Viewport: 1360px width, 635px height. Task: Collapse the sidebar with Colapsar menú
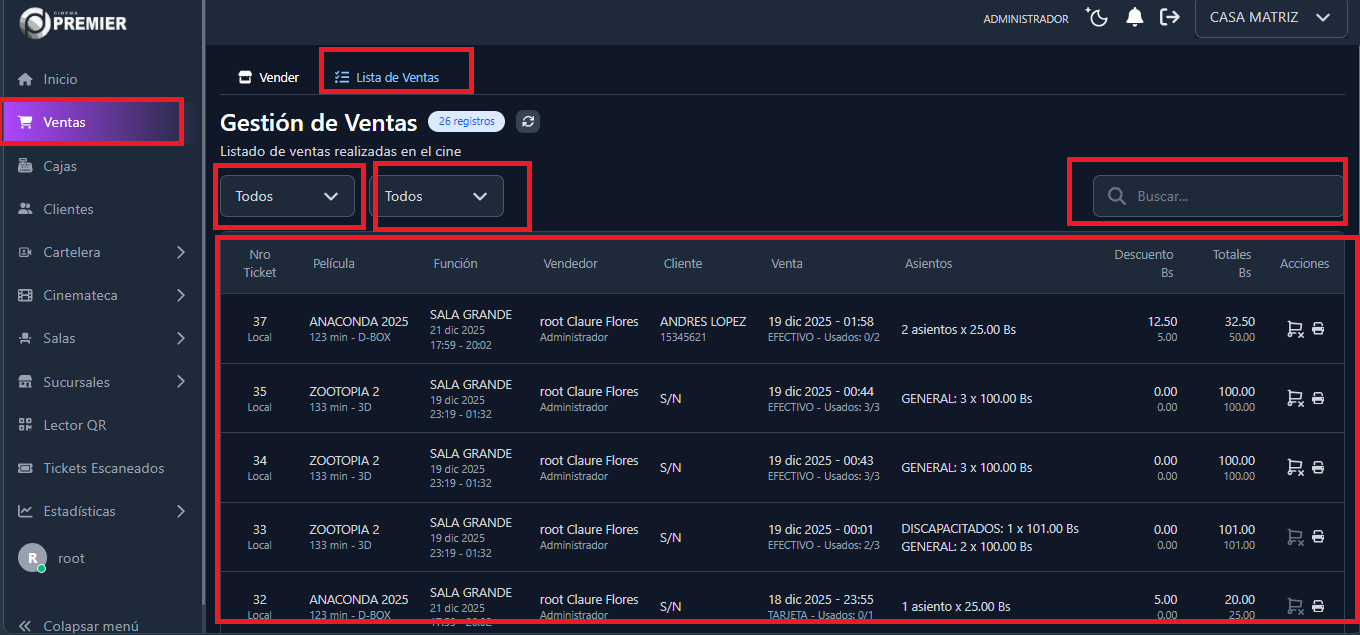point(80,626)
